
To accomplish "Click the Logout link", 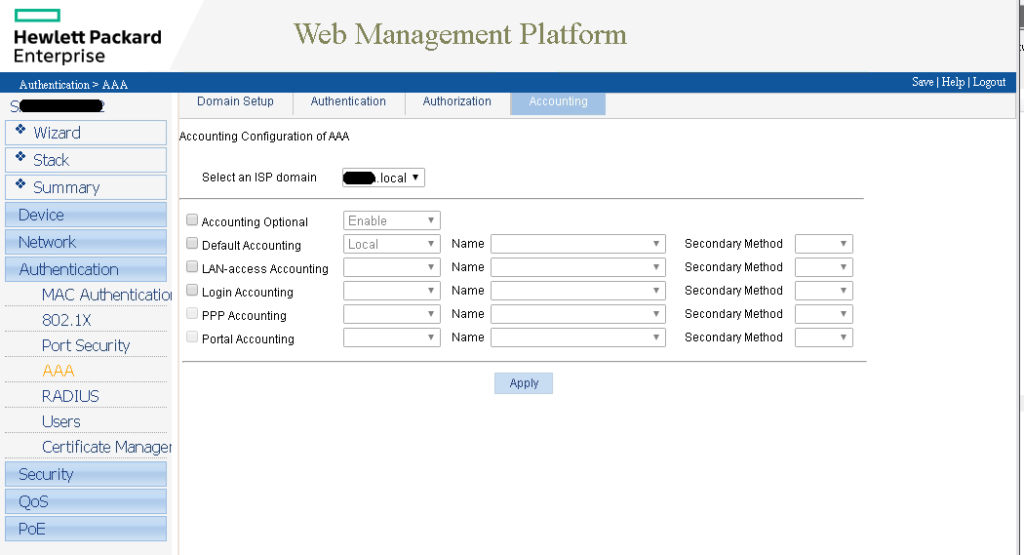I will (989, 82).
